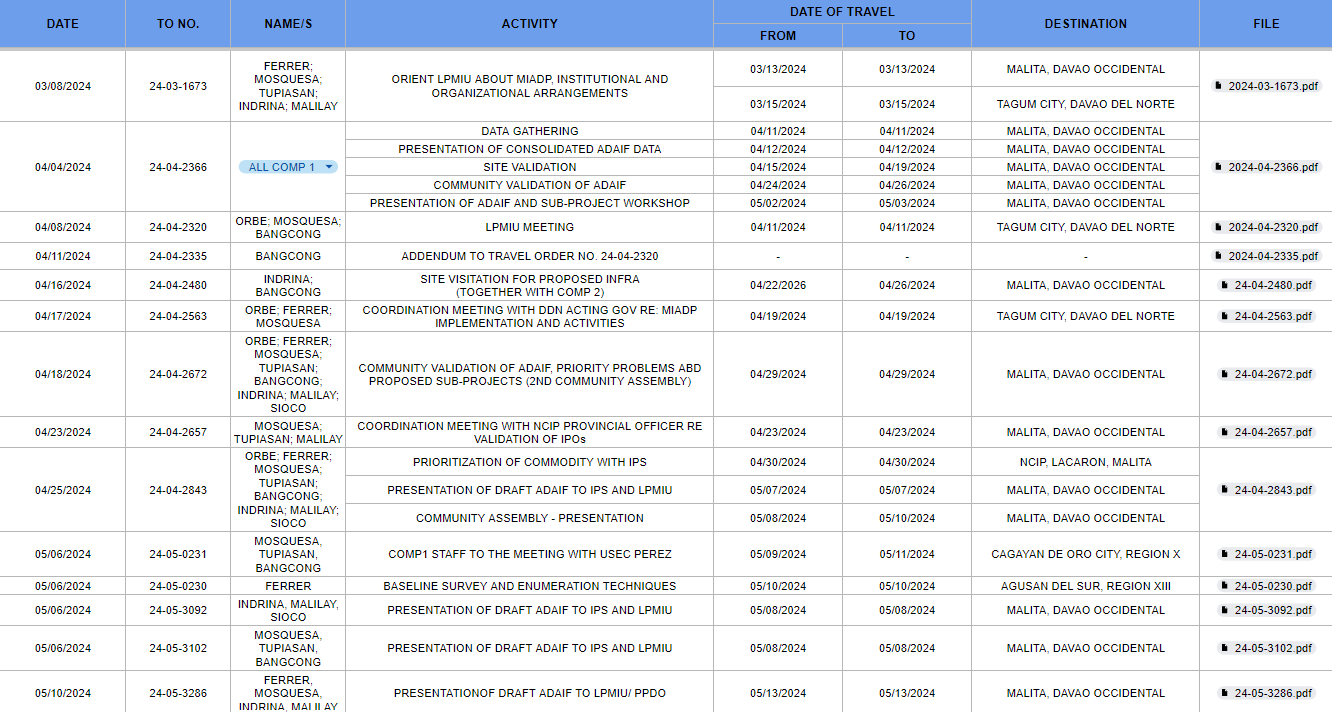Open the 24-05-3286.pdf file chip
The width and height of the screenshot is (1332, 712).
coord(1266,693)
